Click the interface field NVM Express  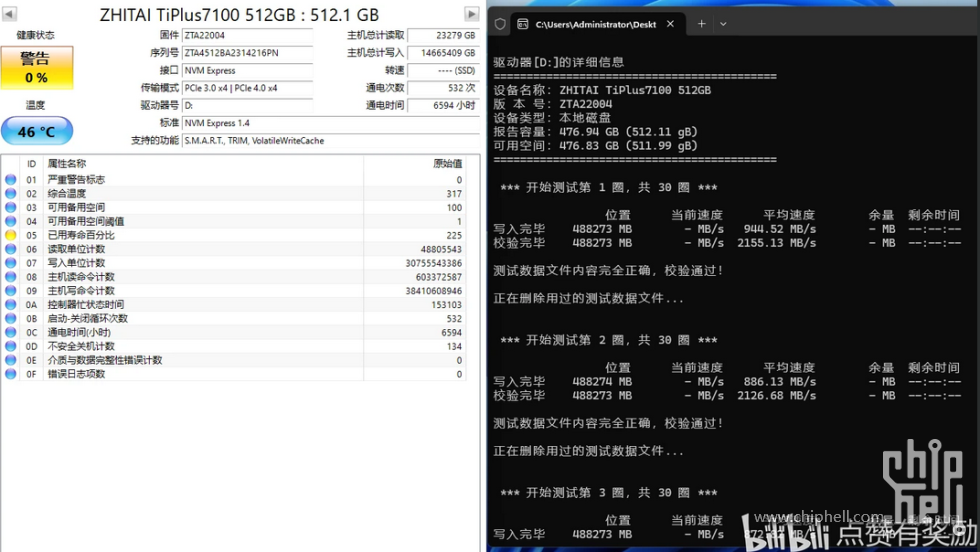tap(248, 71)
